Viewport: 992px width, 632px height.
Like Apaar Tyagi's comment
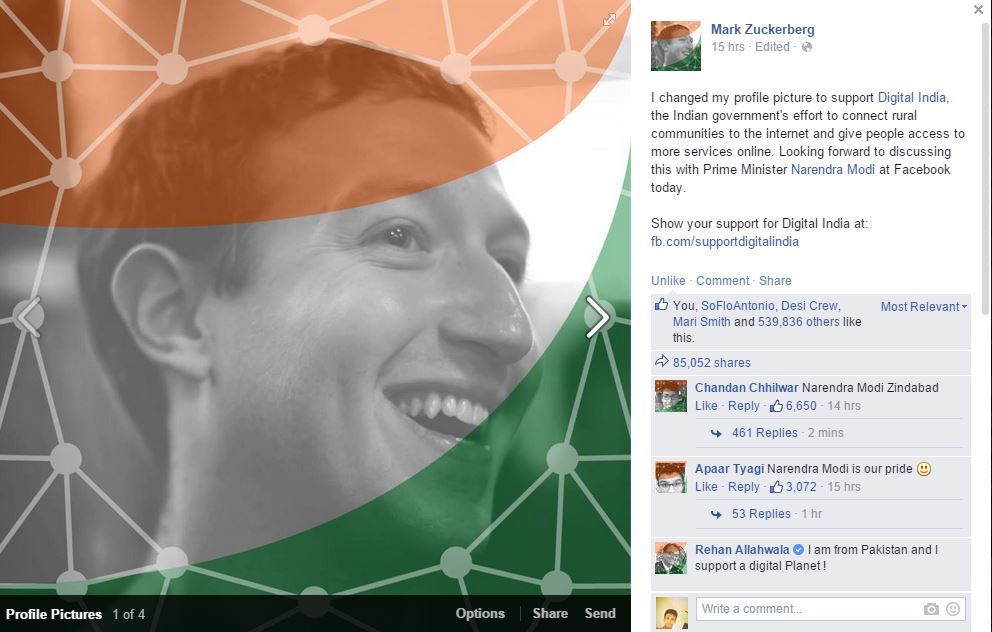(706, 486)
